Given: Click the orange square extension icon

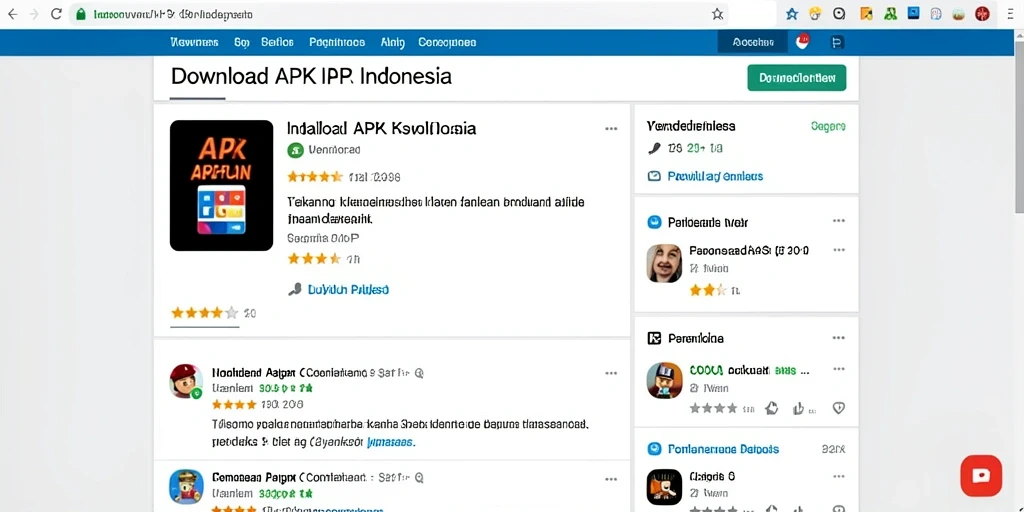Looking at the screenshot, I should coord(867,14).
